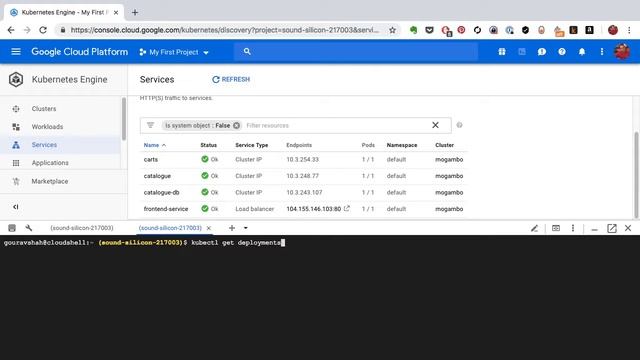Clear all filters with the X button
640x360 pixels.
(x=436, y=125)
